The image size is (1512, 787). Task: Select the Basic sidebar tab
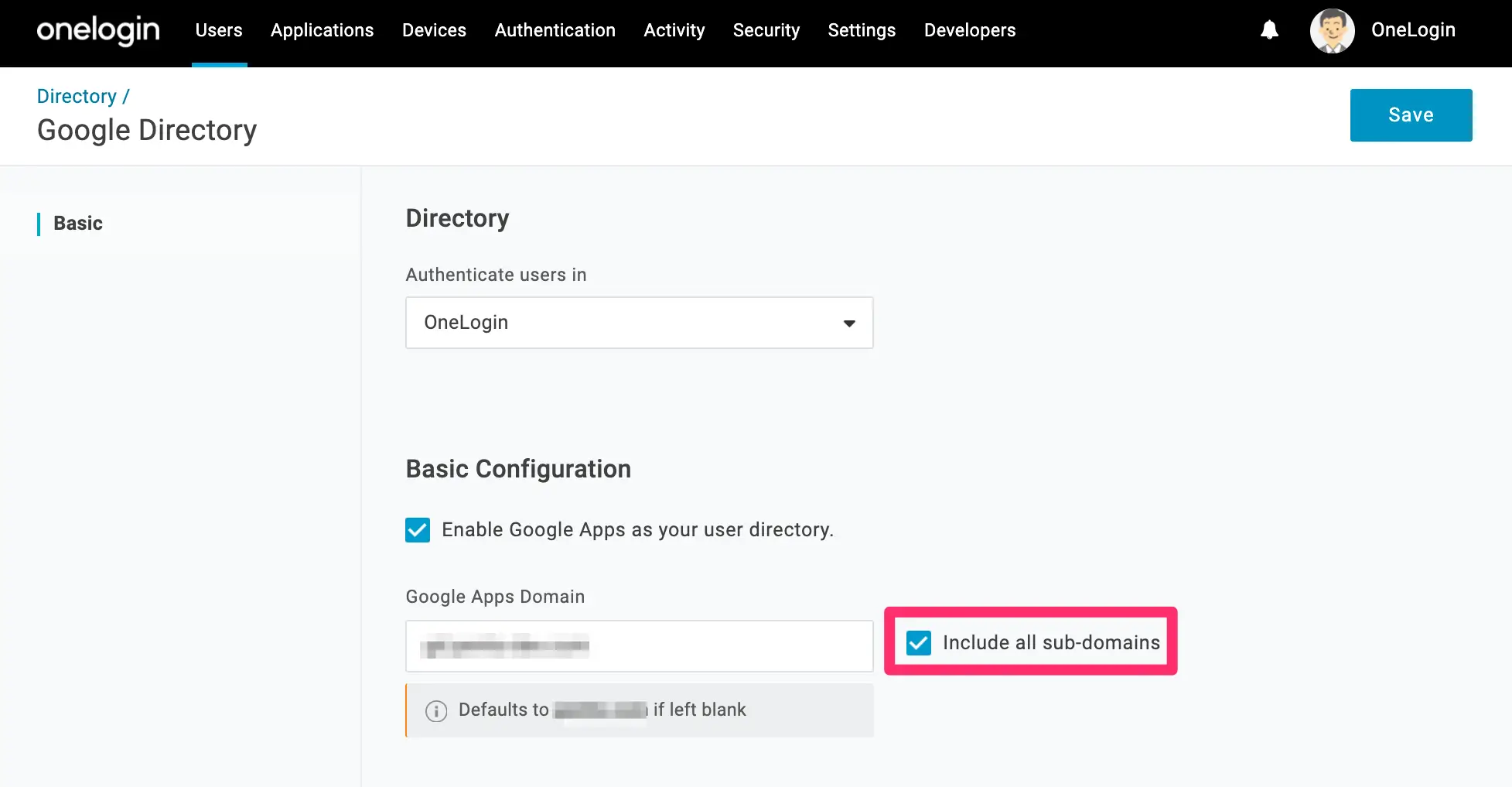pyautogui.click(x=78, y=224)
